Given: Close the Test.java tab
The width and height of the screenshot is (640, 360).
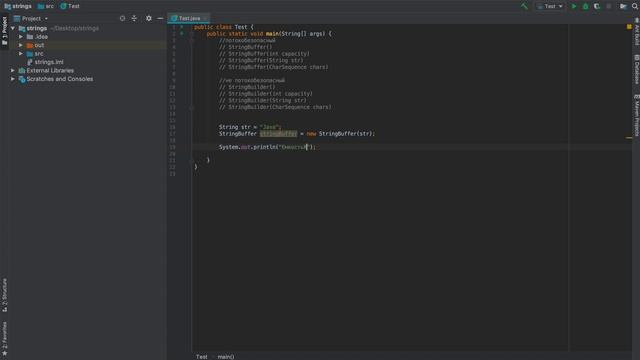Looking at the screenshot, I should [x=205, y=18].
